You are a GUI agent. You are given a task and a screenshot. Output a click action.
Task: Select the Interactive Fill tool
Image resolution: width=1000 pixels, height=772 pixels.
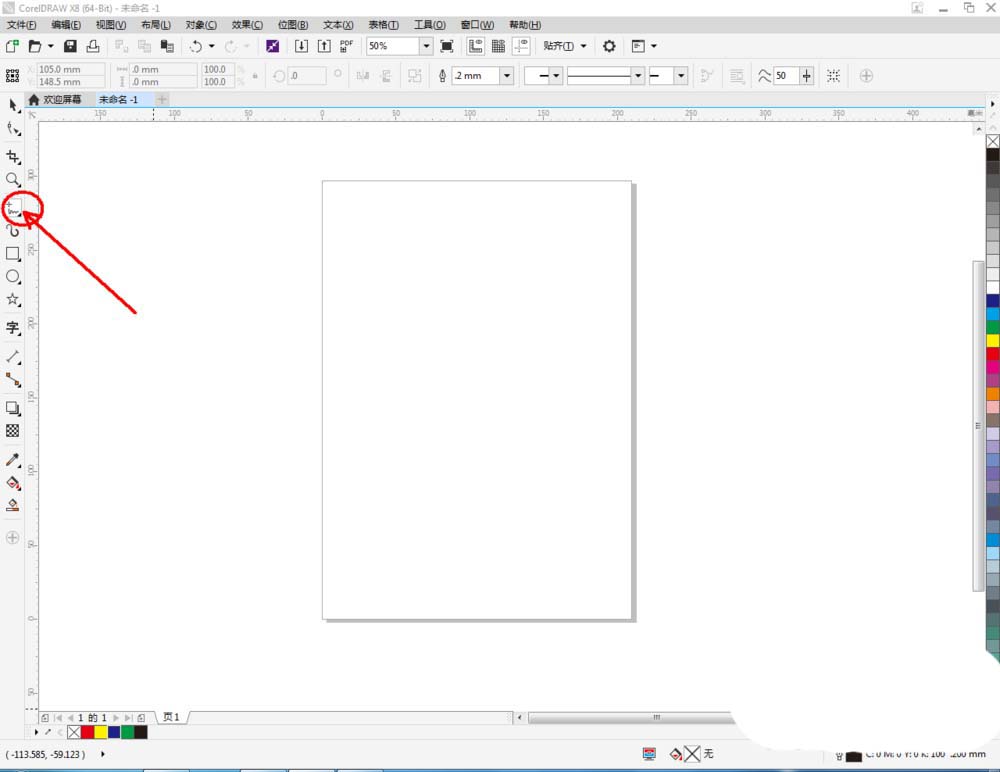click(x=13, y=482)
